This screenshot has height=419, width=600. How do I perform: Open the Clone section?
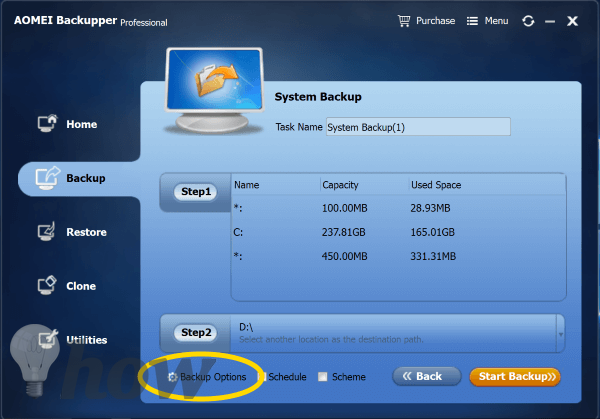pos(81,286)
